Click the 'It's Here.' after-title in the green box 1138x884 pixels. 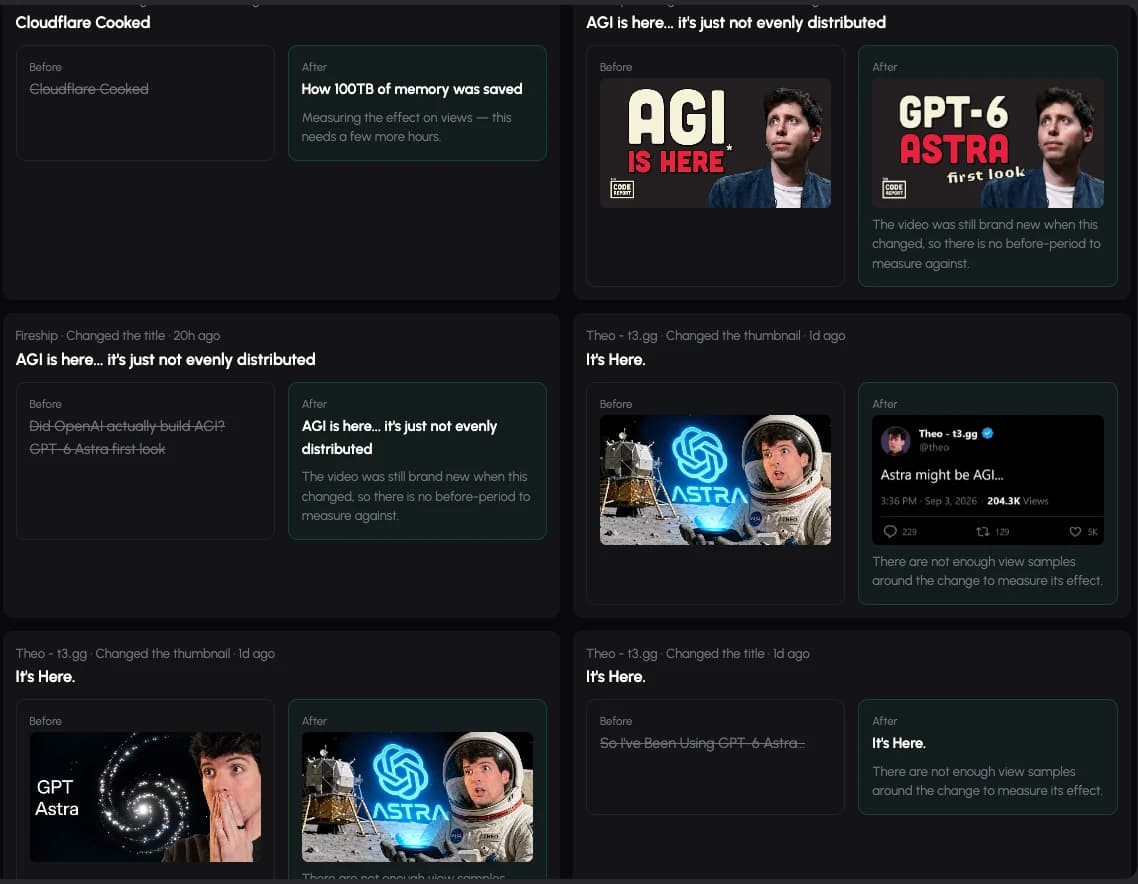click(x=898, y=743)
